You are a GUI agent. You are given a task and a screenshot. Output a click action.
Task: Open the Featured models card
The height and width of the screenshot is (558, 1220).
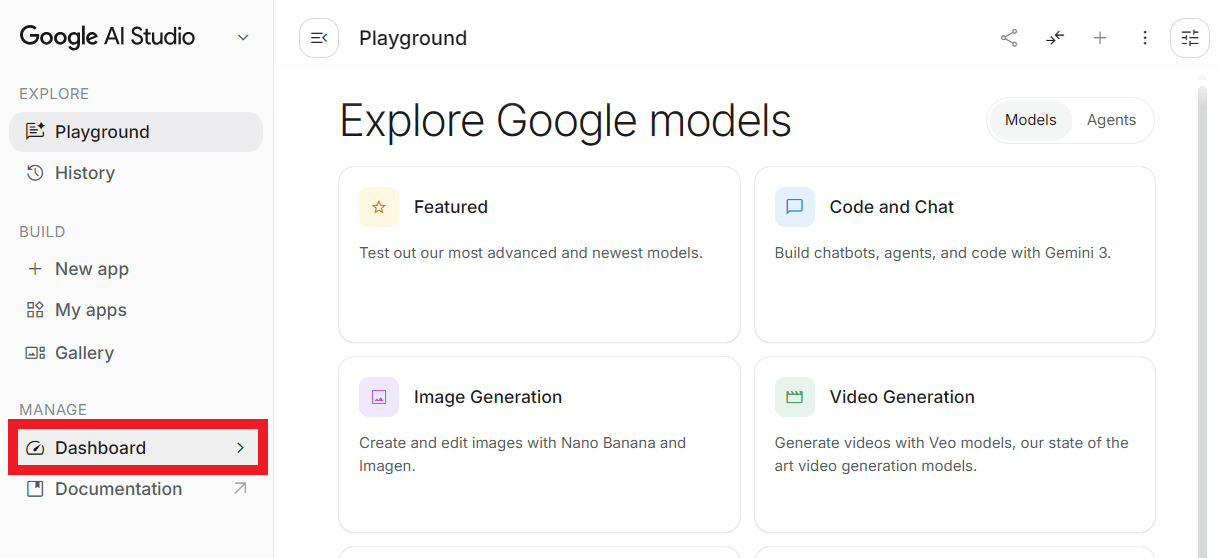(x=540, y=254)
